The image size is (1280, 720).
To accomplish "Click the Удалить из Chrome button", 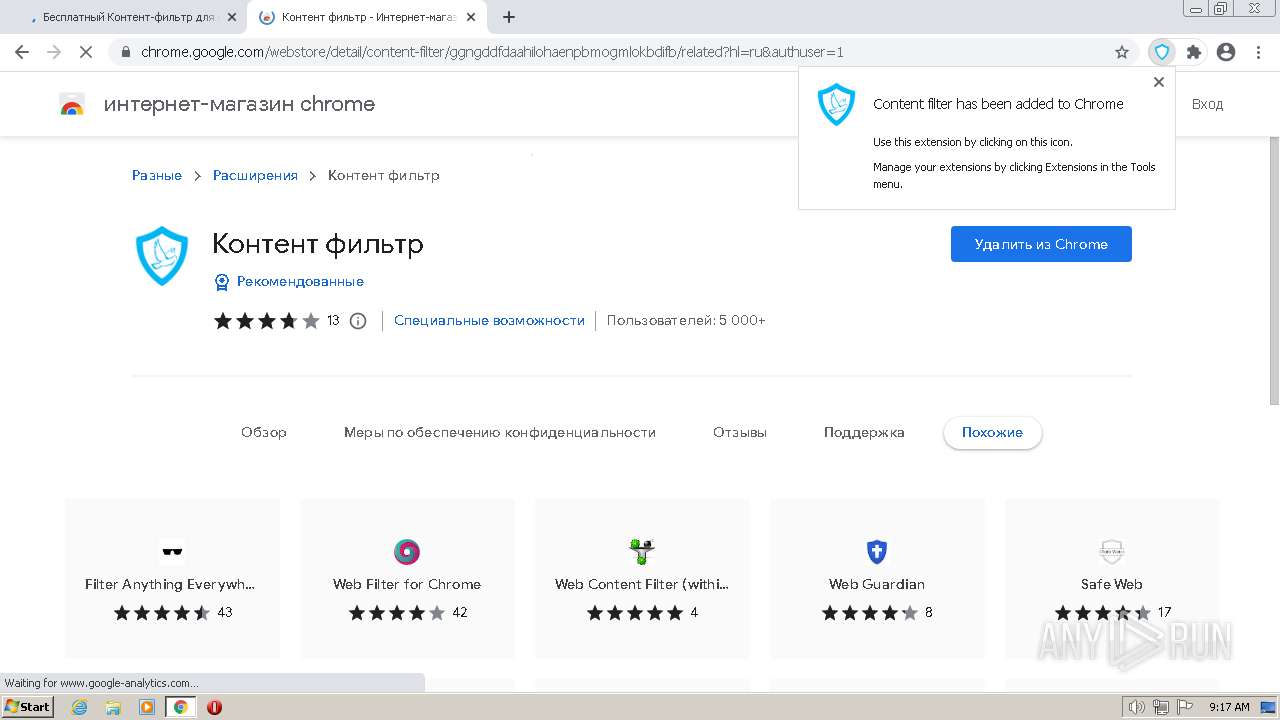I will coord(1041,244).
